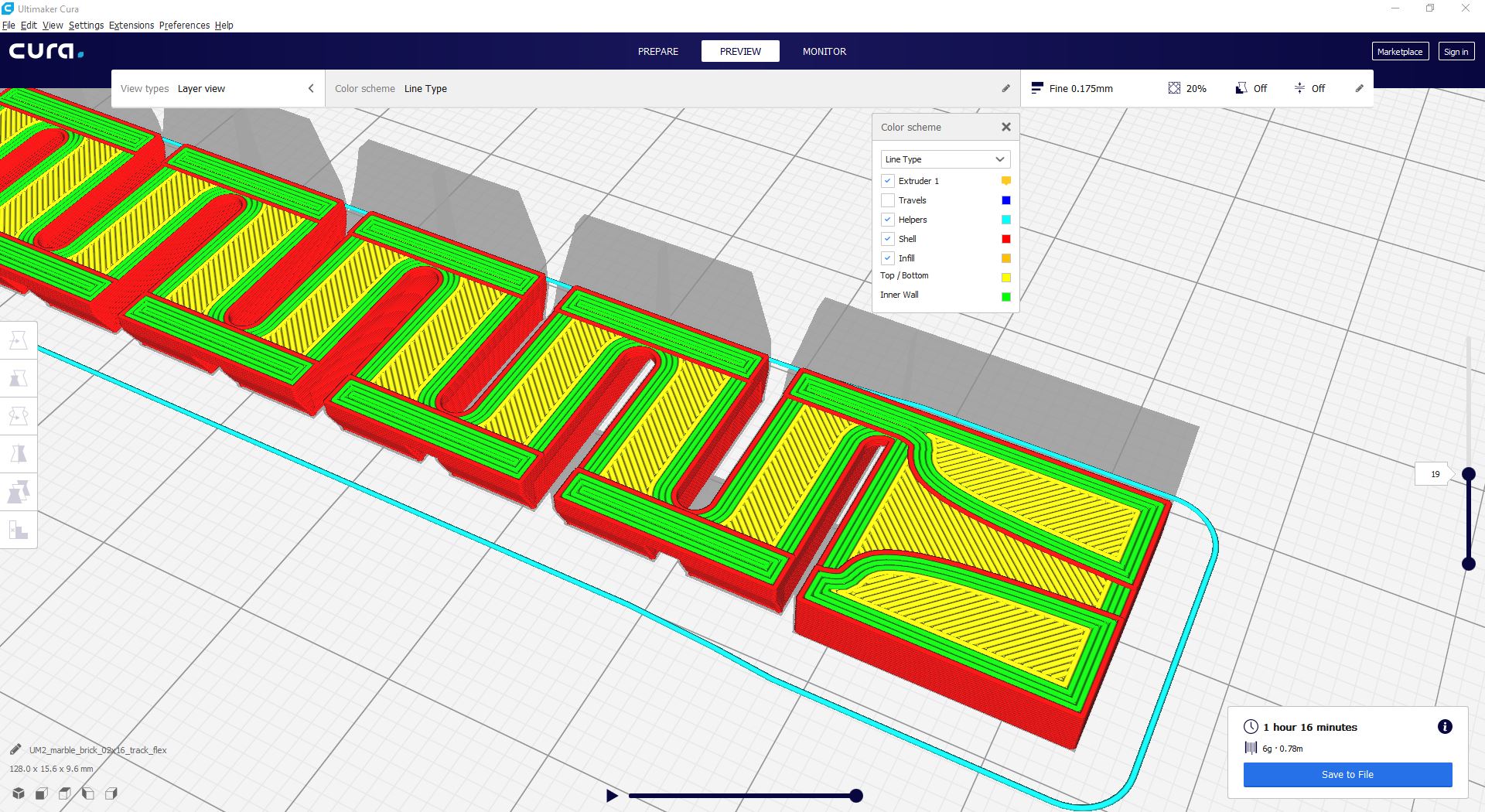Screen dimensions: 1485x812
Task: Switch to 3D perspective view cube icon
Action: tap(19, 793)
